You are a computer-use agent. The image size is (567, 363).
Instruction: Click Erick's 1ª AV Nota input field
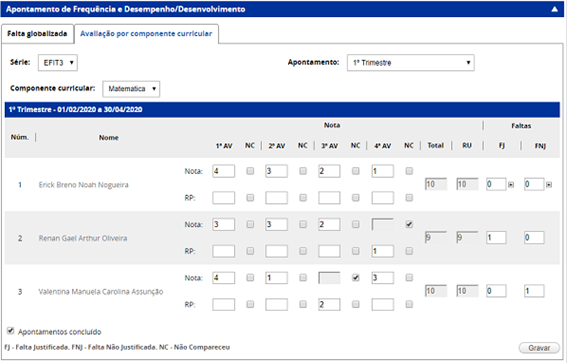click(223, 171)
